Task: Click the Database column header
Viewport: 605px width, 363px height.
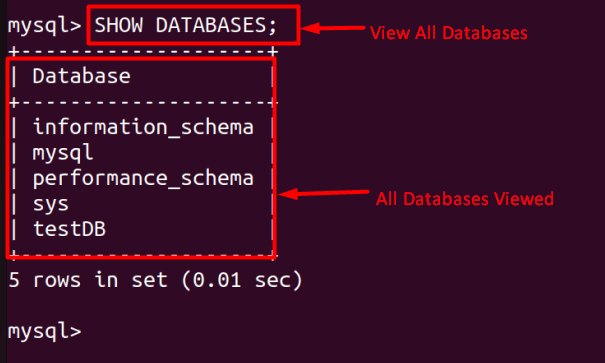Action: (x=81, y=76)
